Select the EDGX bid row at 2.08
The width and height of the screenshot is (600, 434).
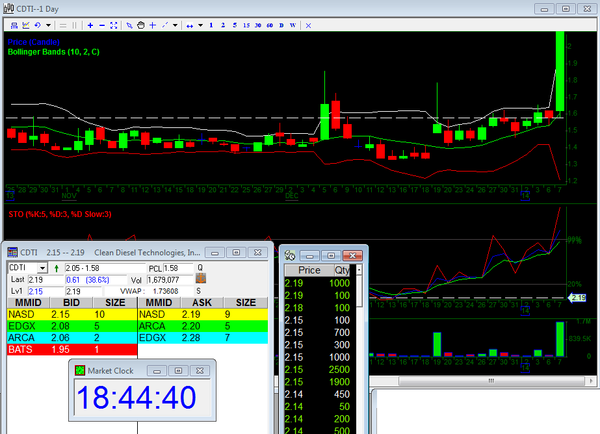point(72,326)
